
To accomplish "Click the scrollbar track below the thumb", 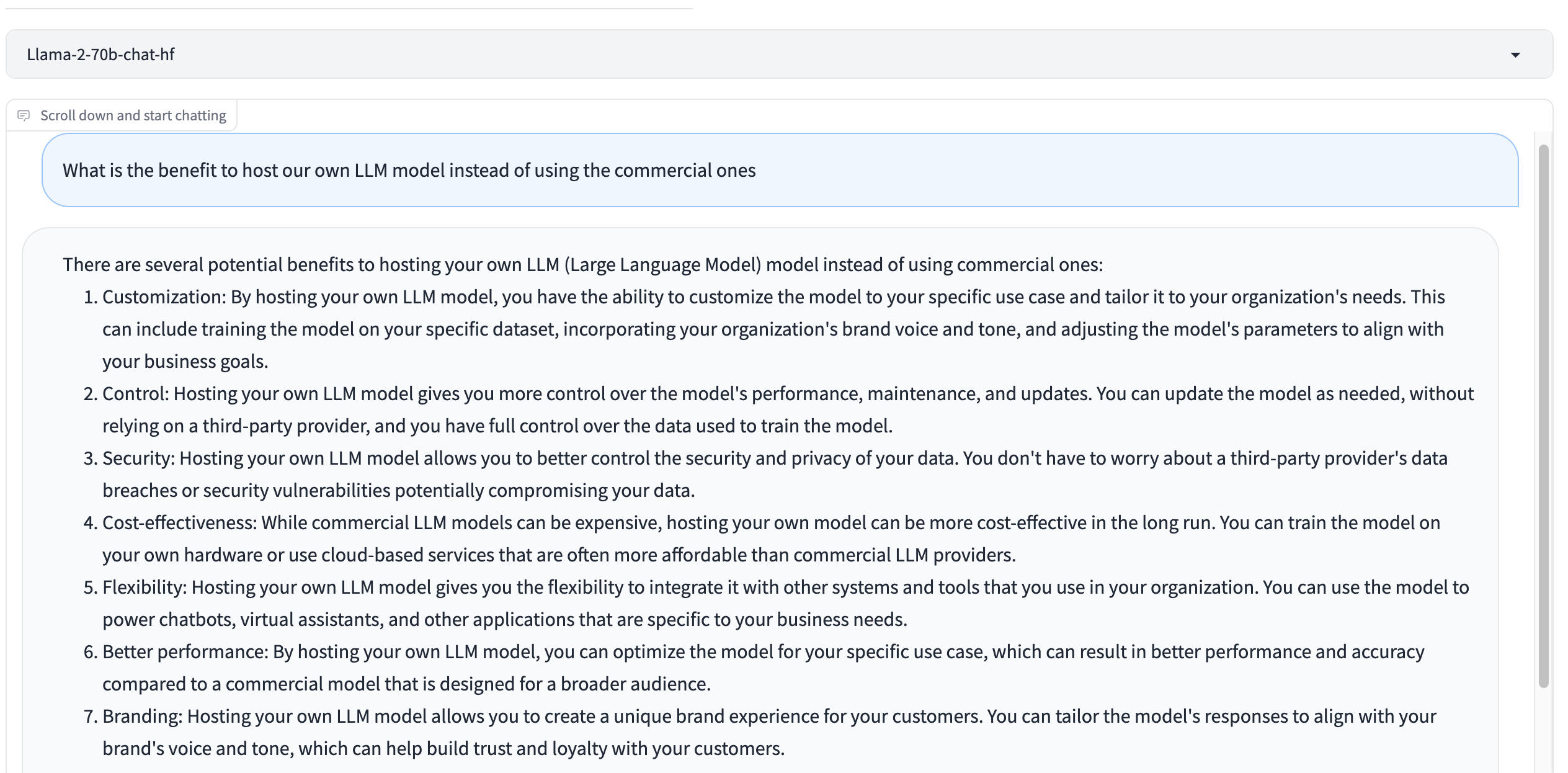I will point(1543,732).
